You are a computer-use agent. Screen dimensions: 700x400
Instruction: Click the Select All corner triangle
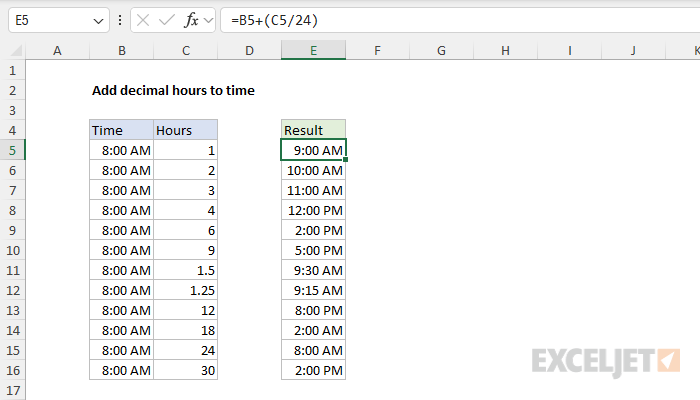(x=16, y=50)
